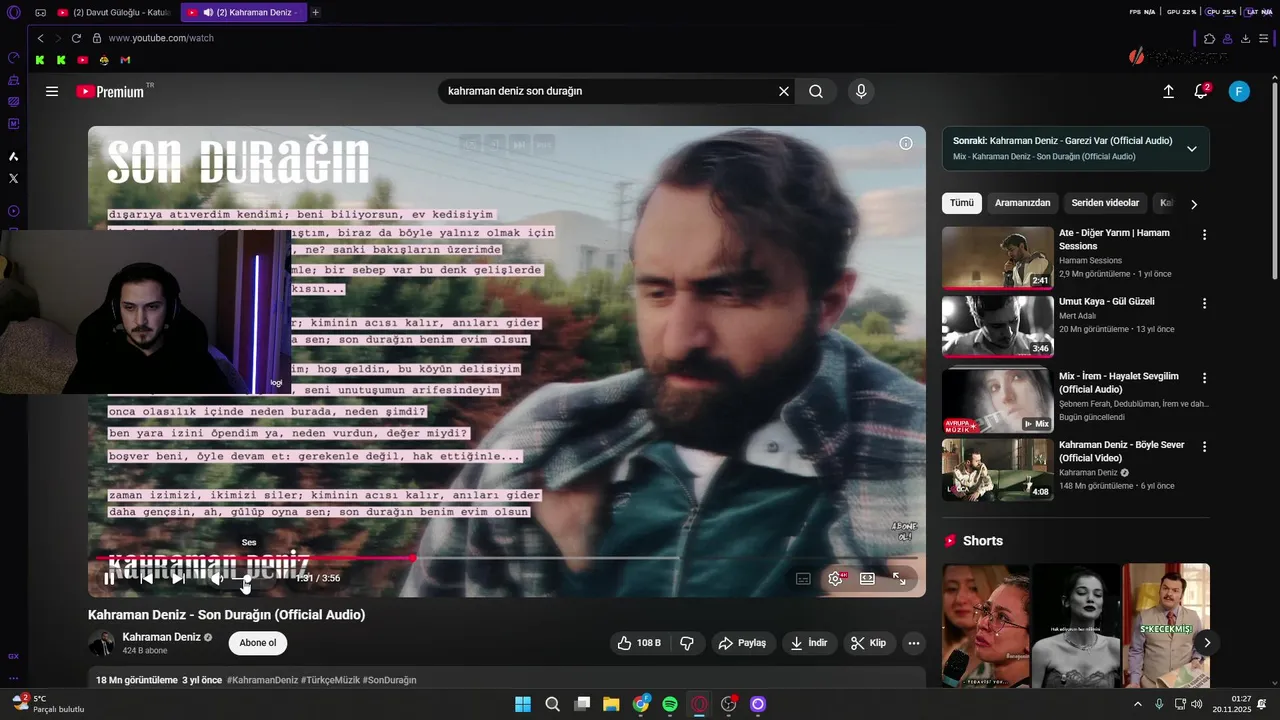Image resolution: width=1280 pixels, height=720 pixels.
Task: Skip to next video in player
Action: 177,578
